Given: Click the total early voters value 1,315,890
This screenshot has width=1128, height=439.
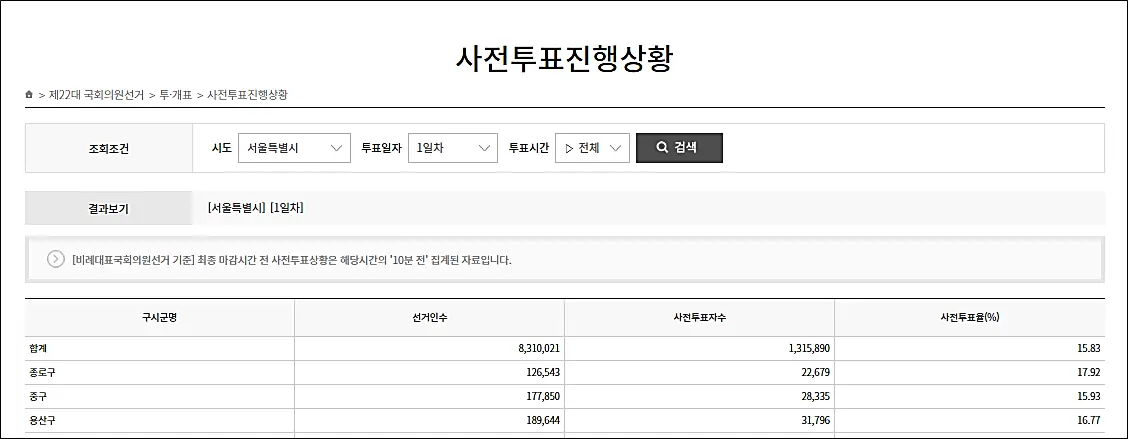Looking at the screenshot, I should click(809, 348).
